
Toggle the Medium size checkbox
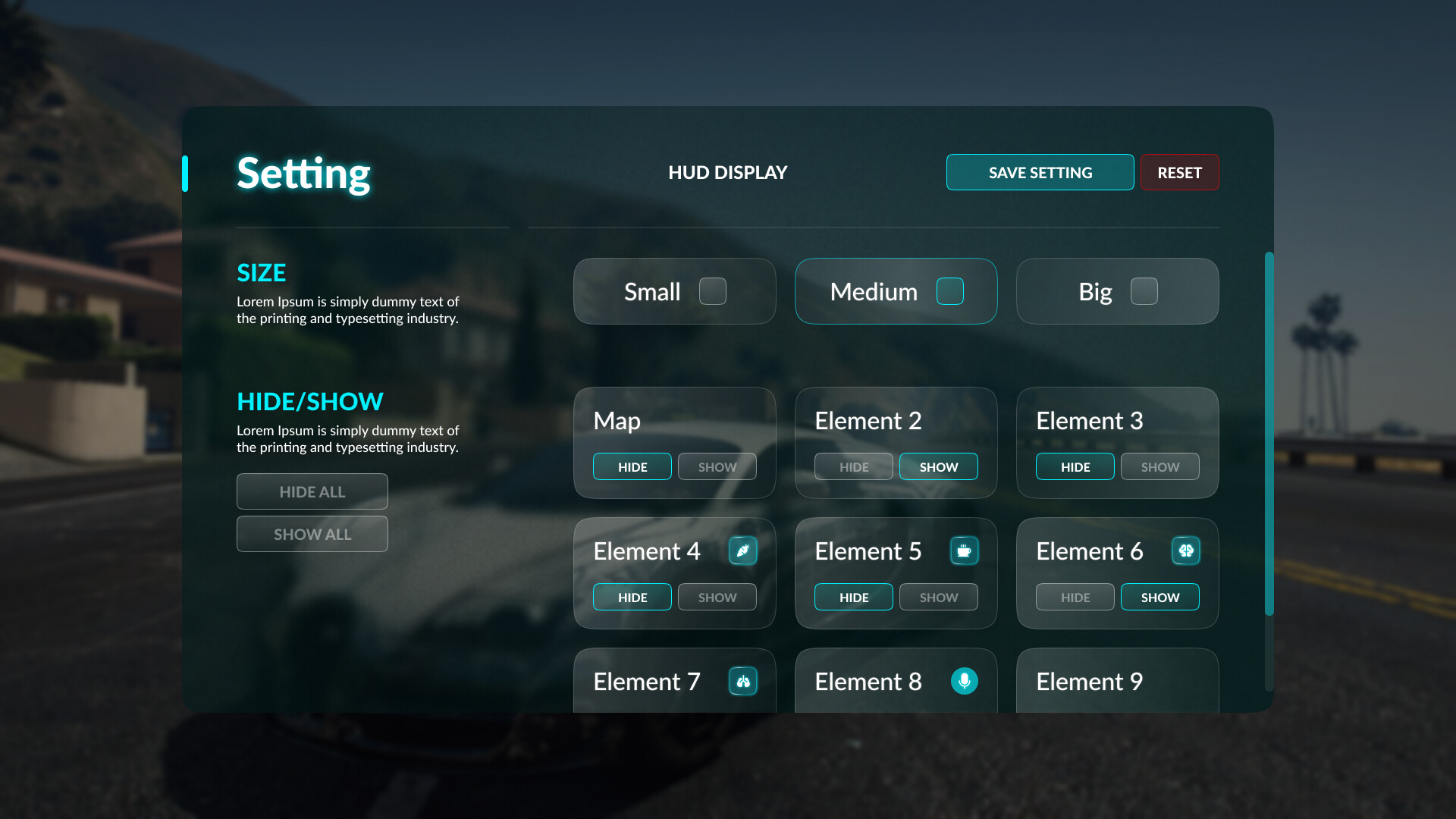(x=949, y=291)
